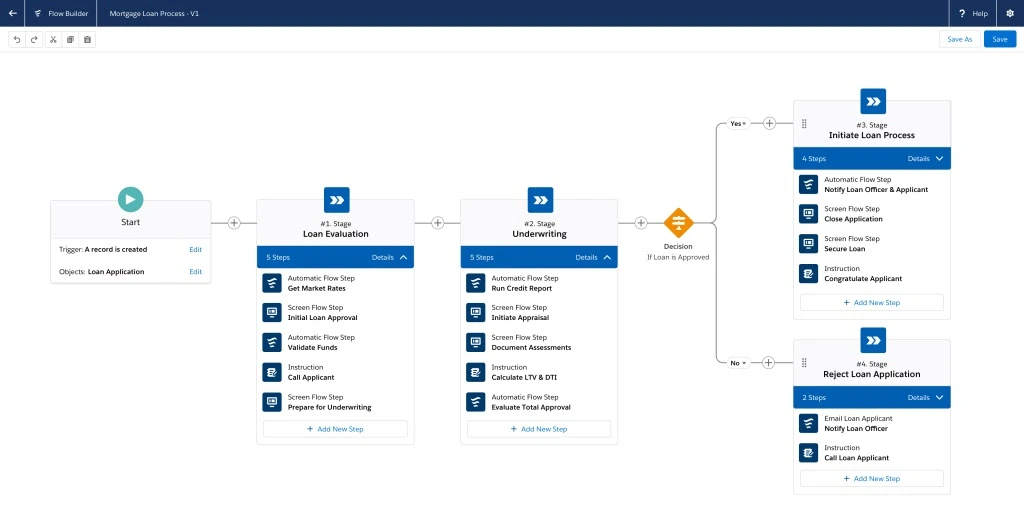
Task: Click the redo icon
Action: (34, 39)
